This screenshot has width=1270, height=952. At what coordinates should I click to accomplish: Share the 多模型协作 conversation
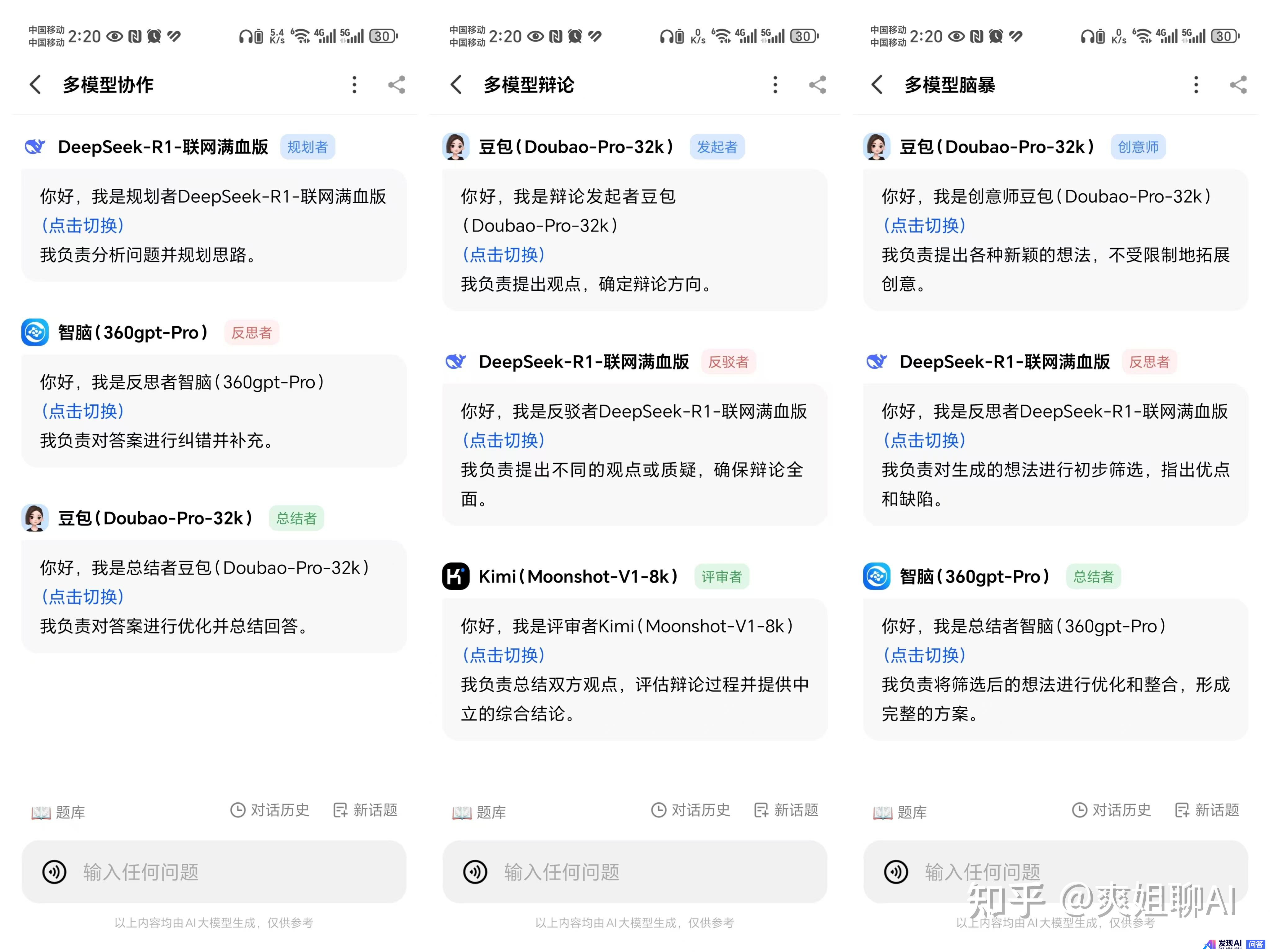(x=397, y=85)
